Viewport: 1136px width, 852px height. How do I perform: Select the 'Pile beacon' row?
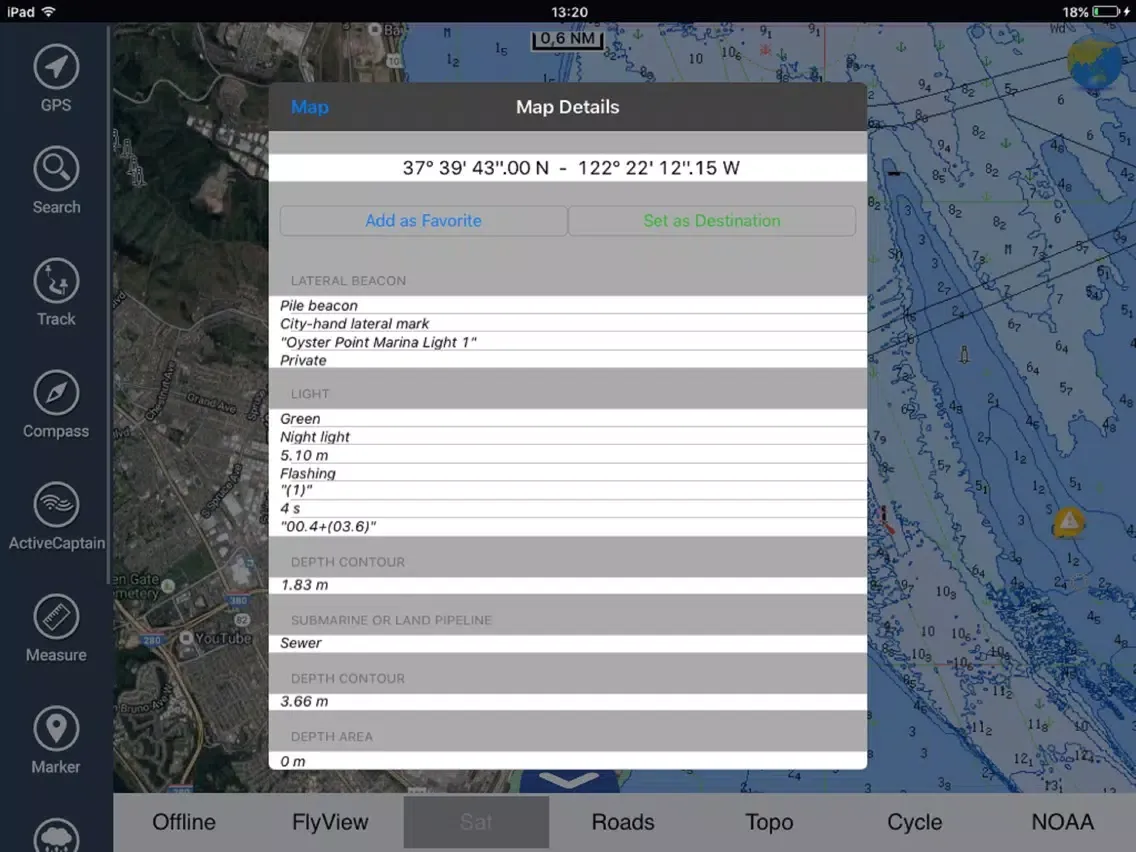click(568, 305)
